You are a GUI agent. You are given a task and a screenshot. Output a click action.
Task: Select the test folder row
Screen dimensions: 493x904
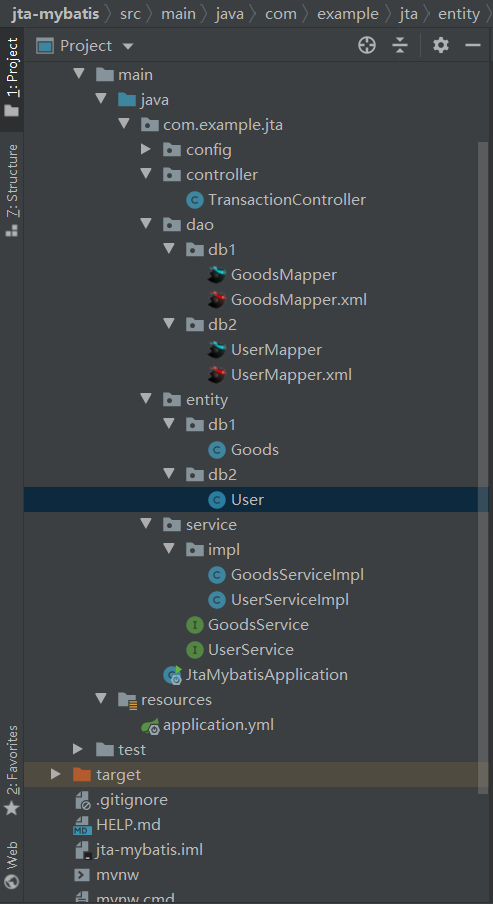257,749
